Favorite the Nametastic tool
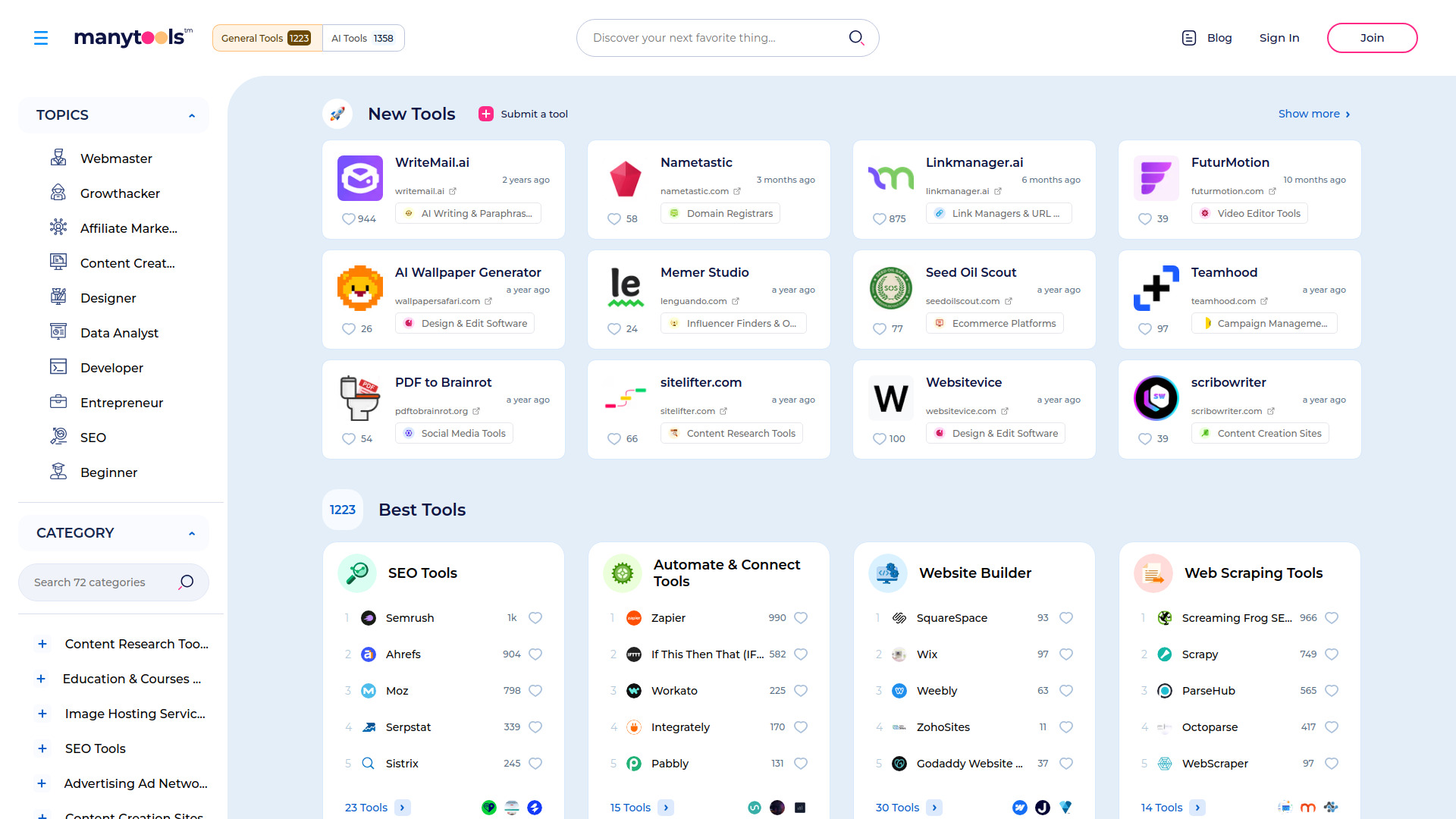This screenshot has height=819, width=1456. pyautogui.click(x=614, y=218)
